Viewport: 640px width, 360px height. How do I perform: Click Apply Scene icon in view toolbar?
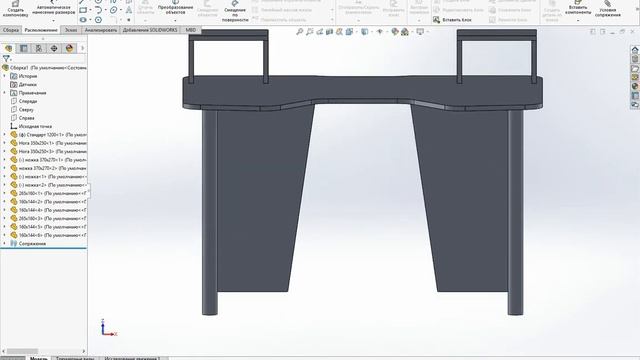point(405,31)
